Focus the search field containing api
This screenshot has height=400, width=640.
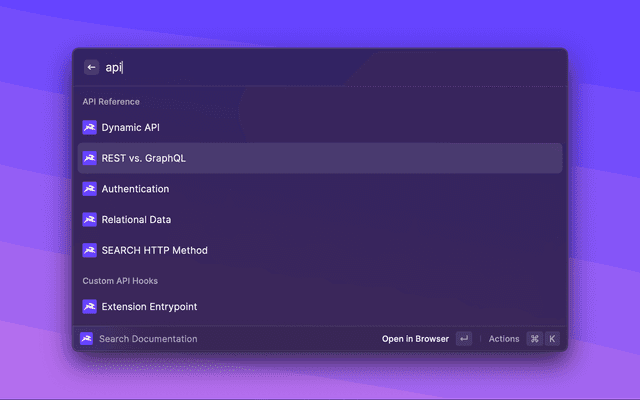(x=331, y=67)
